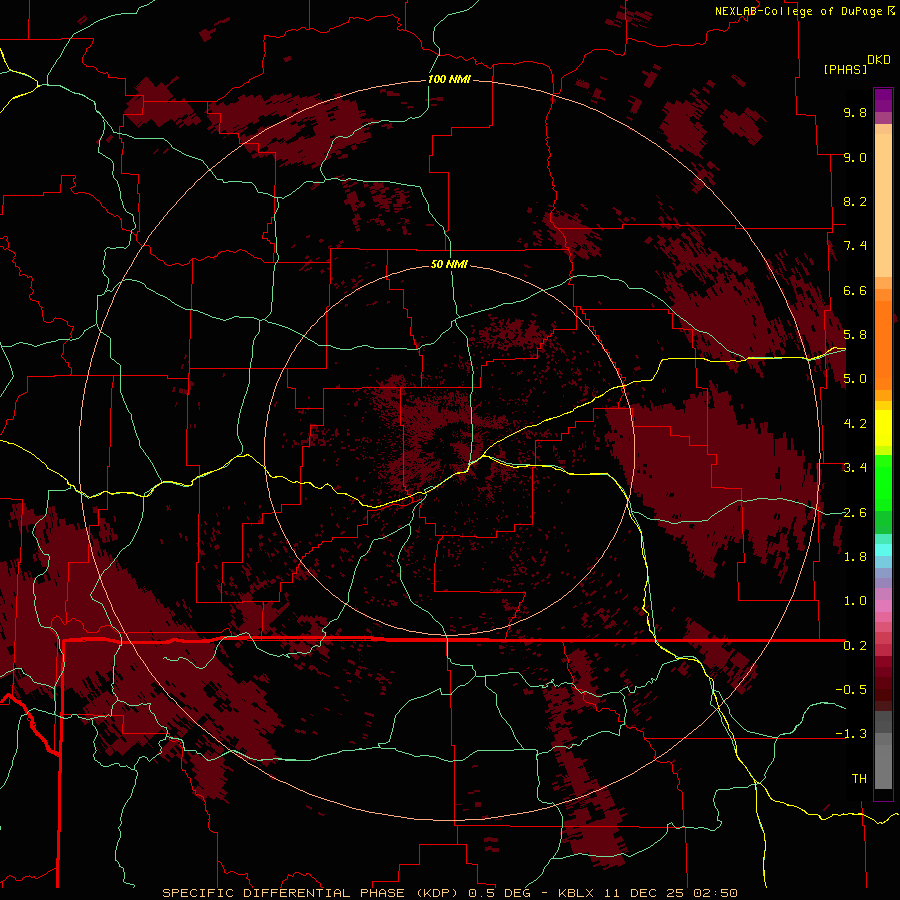Screen dimensions: 900x900
Task: Click the -1.3 legend scale value
Action: point(851,734)
